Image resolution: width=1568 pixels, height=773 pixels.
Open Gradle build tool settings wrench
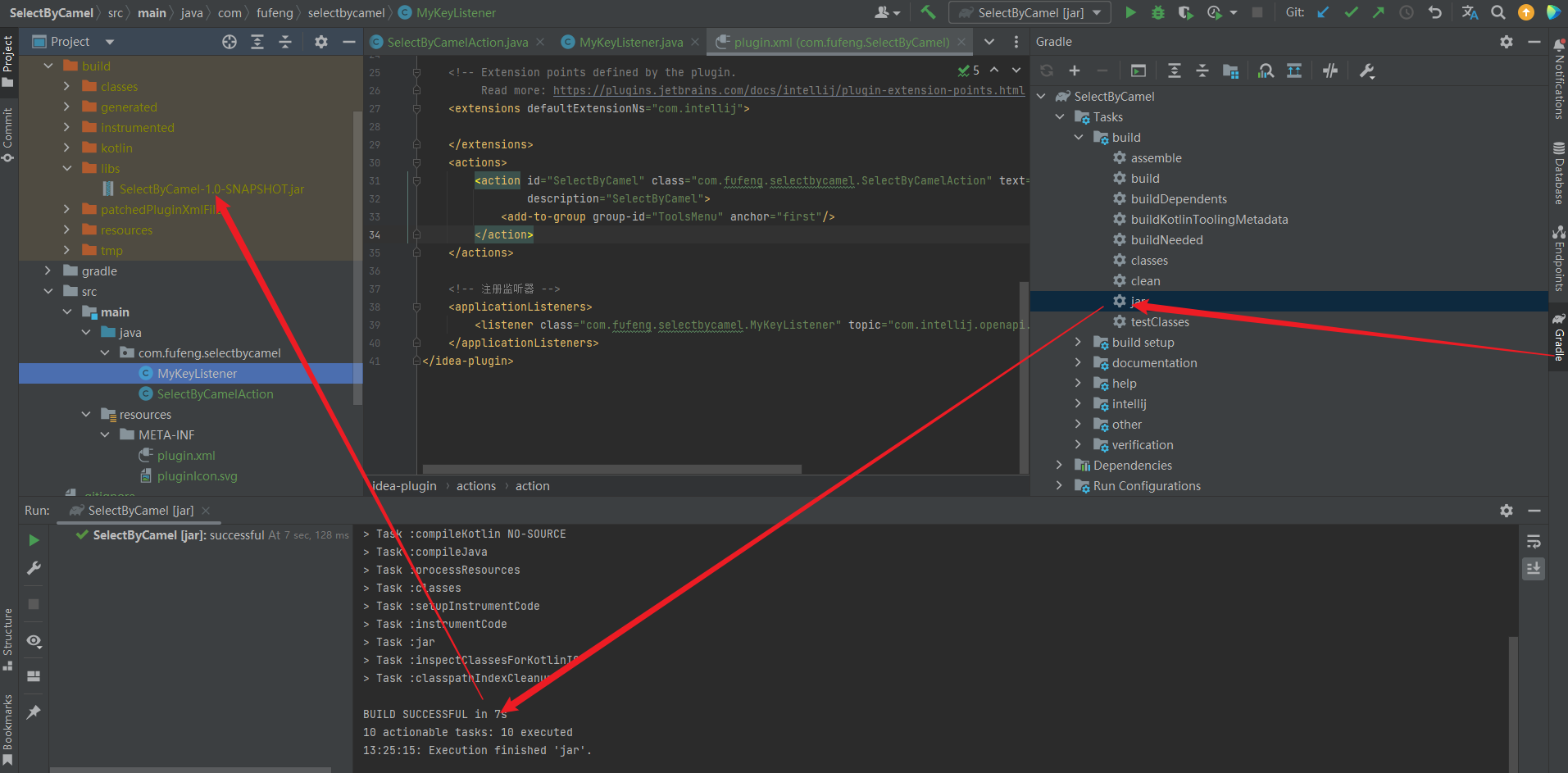(1367, 71)
